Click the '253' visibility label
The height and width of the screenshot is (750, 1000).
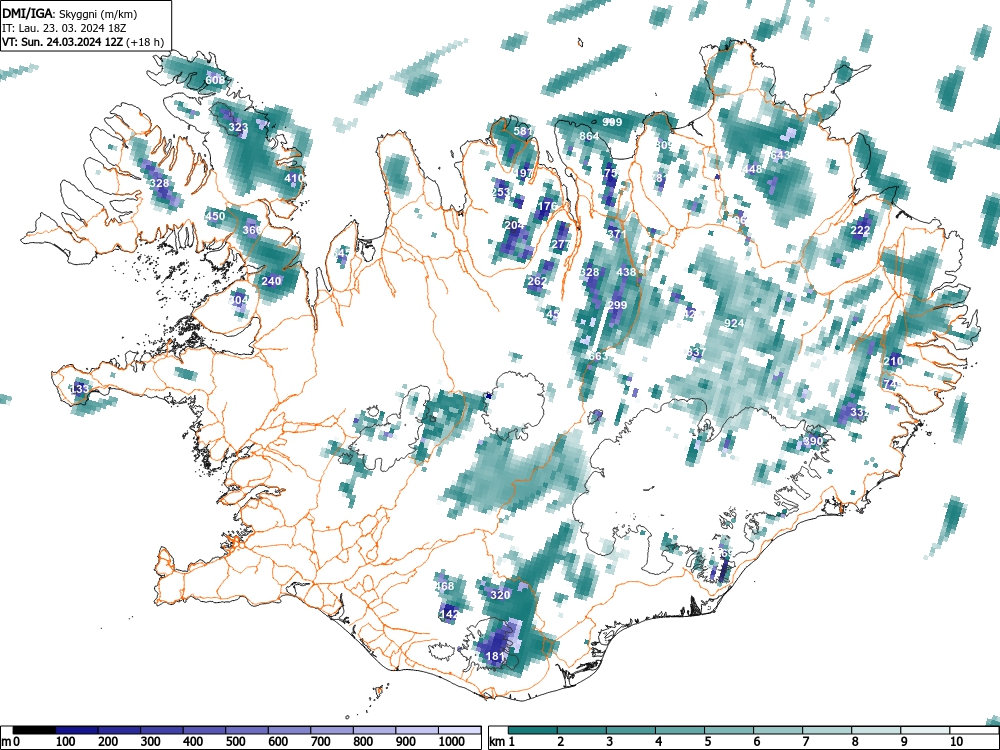(x=501, y=192)
